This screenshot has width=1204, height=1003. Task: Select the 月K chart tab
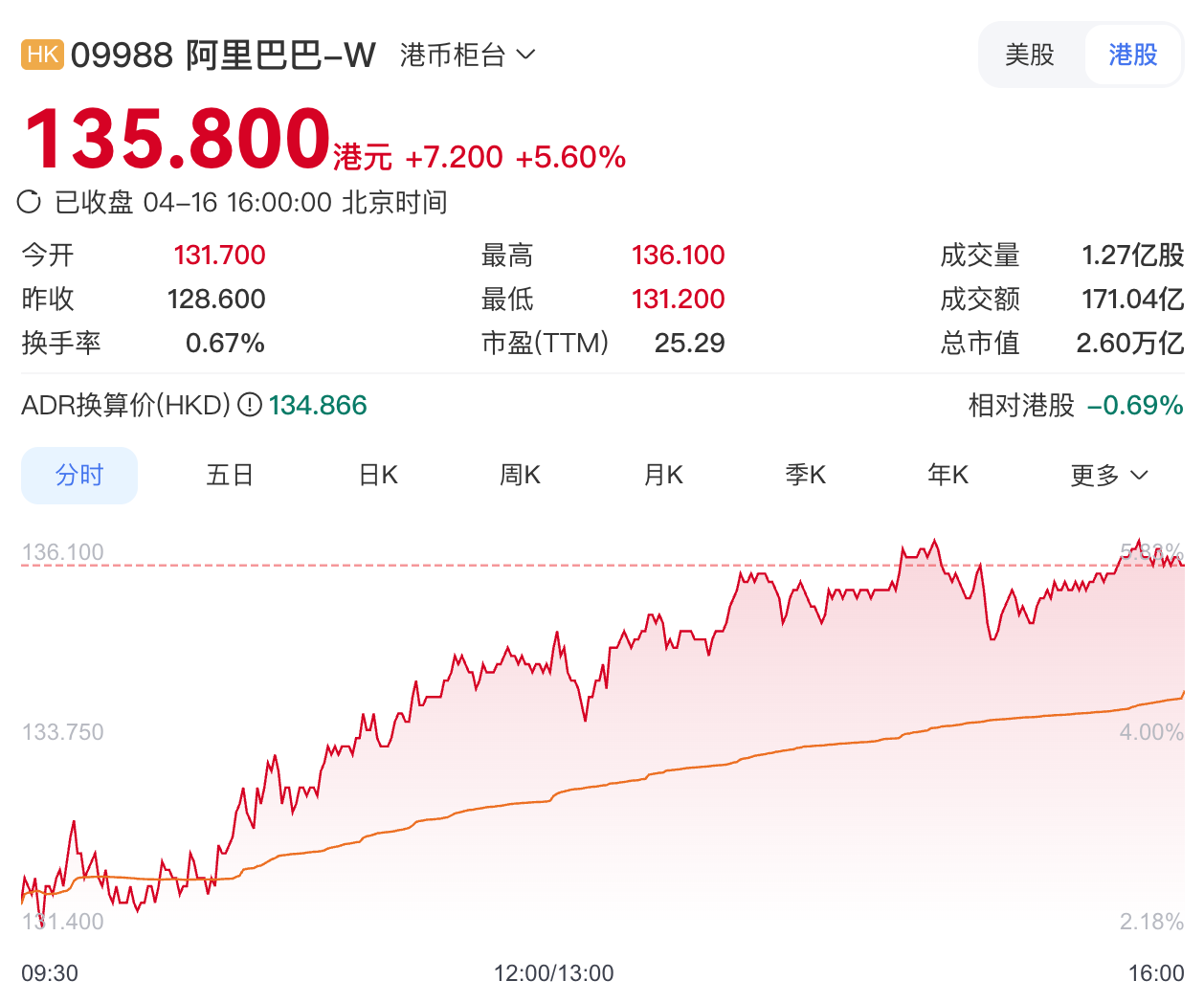tap(663, 475)
